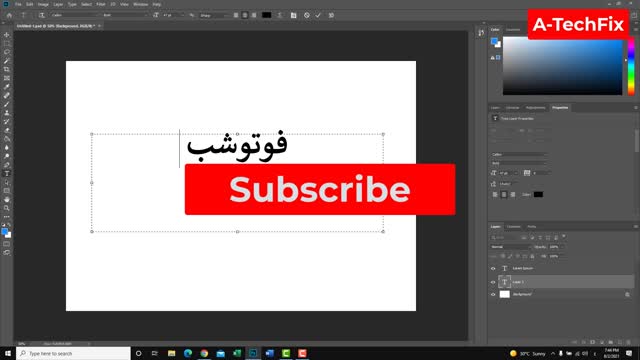Open font family dropdown in Properties panel

[519, 155]
